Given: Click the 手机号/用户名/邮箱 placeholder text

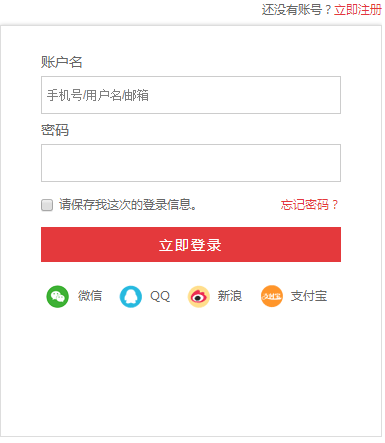Looking at the screenshot, I should tap(98, 95).
